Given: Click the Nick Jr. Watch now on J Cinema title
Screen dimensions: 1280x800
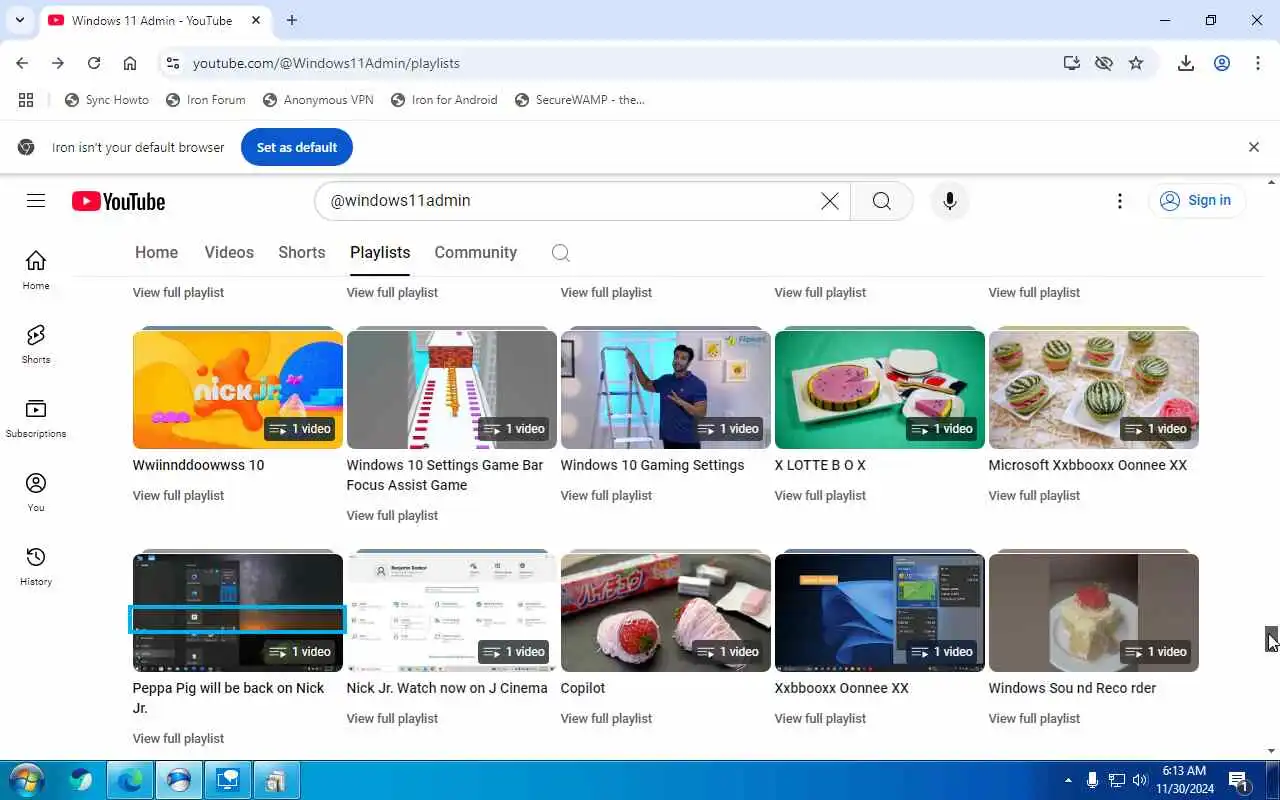Looking at the screenshot, I should (447, 688).
